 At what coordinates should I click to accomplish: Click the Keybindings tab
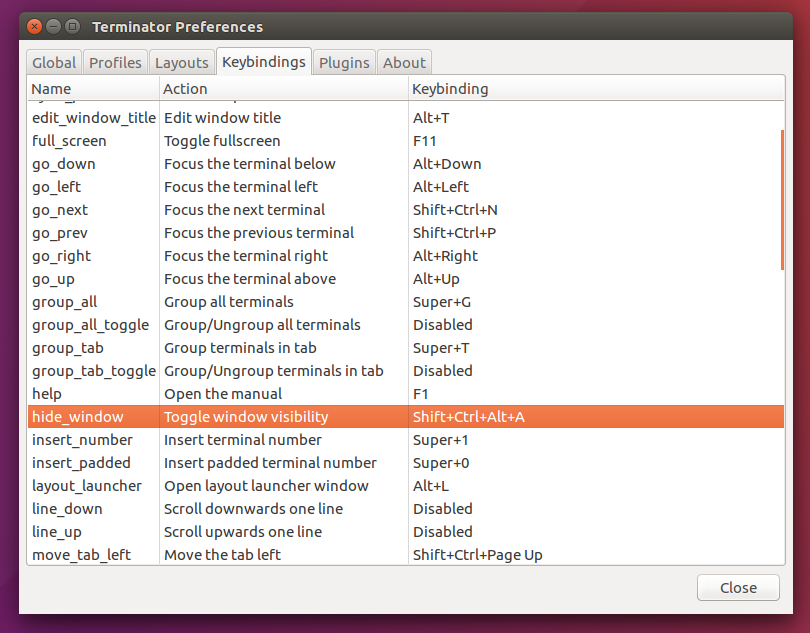(264, 61)
